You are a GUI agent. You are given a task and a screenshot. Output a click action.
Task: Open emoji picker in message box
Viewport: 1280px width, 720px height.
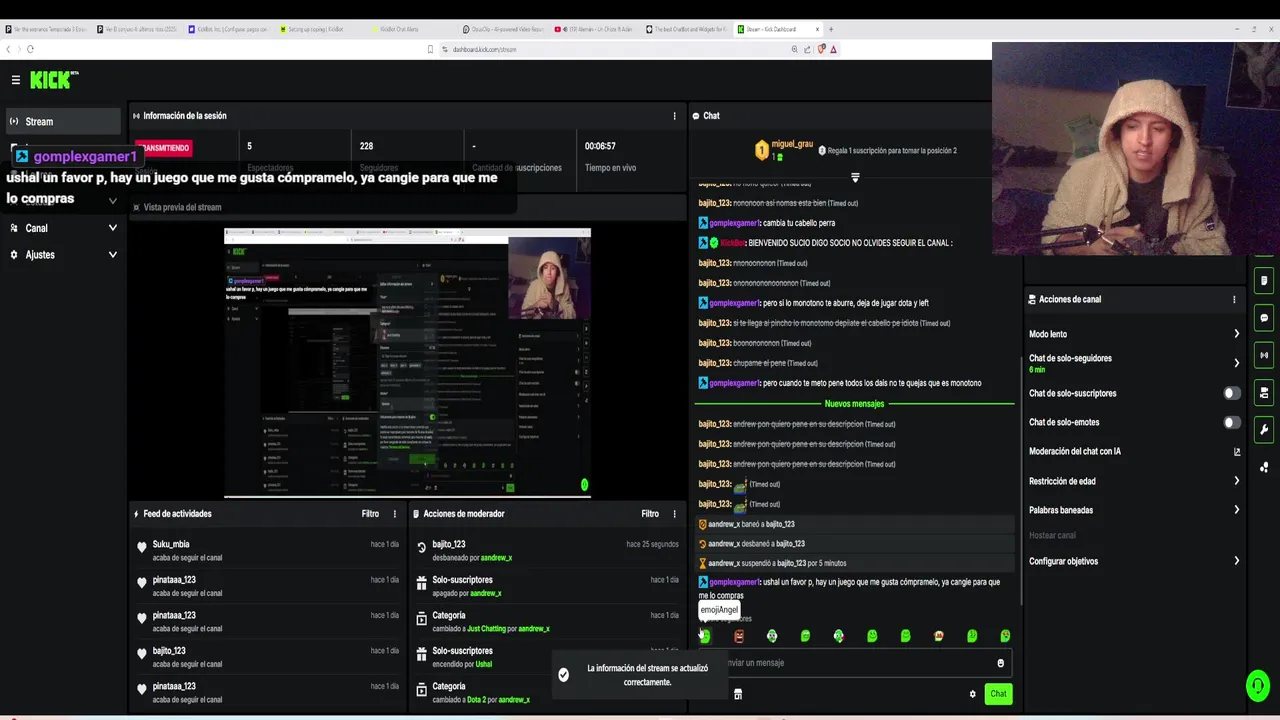pos(1000,663)
